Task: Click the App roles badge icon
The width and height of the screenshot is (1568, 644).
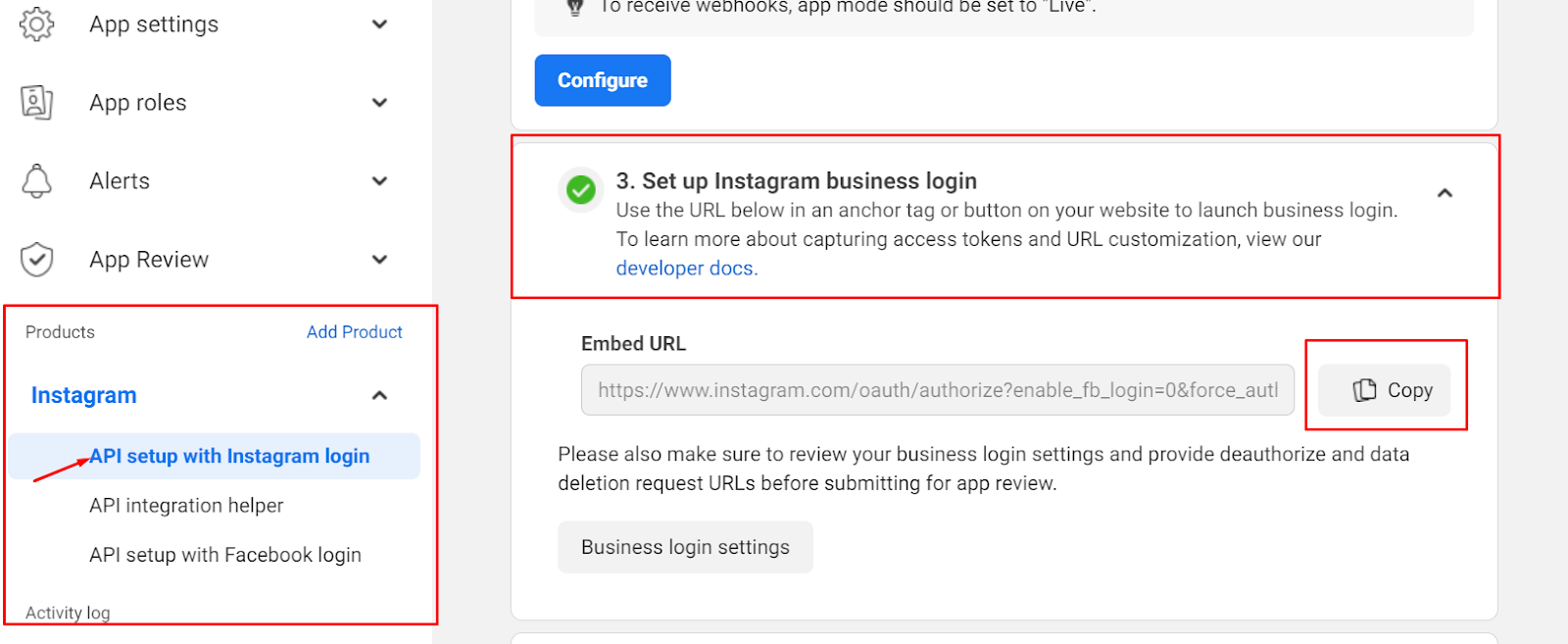Action: click(36, 102)
